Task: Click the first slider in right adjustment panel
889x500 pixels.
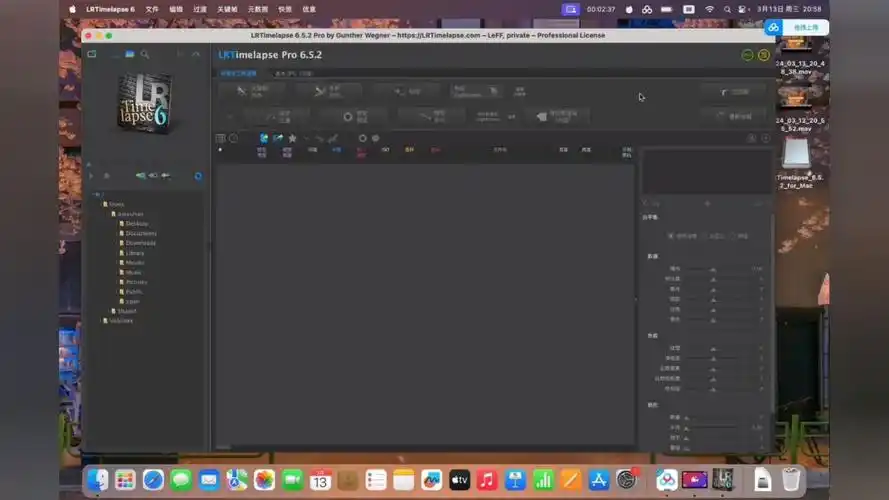Action: 713,269
